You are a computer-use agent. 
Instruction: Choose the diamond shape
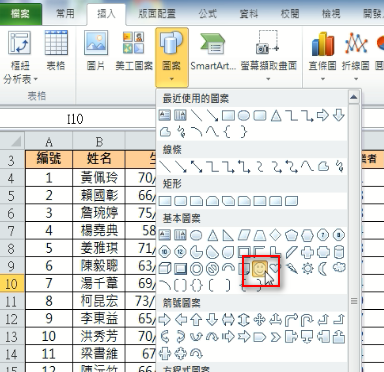[x=275, y=235]
